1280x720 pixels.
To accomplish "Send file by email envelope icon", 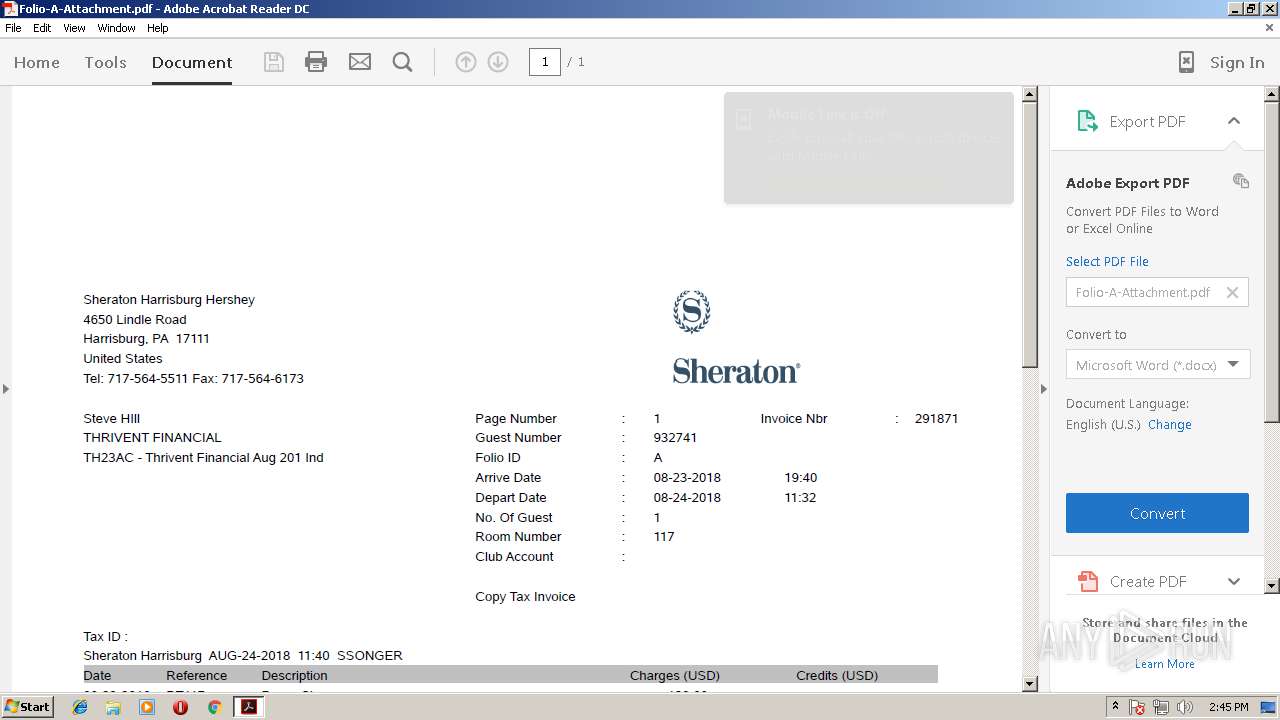I will [x=360, y=62].
